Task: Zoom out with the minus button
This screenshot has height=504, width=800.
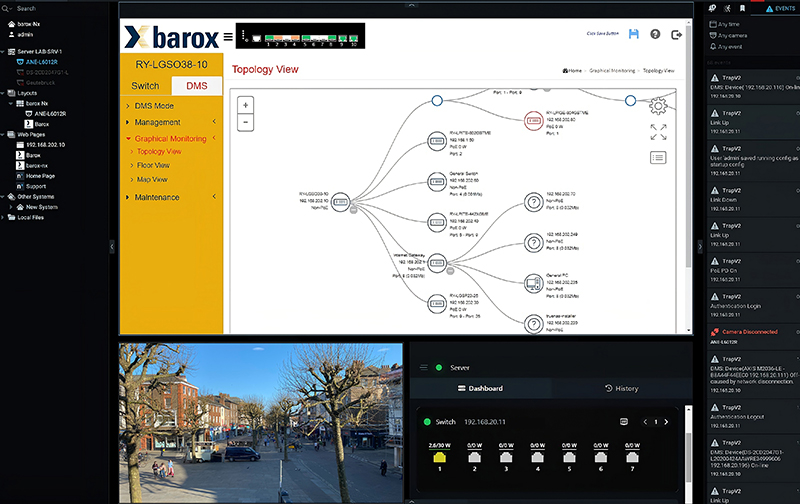Action: tap(246, 122)
